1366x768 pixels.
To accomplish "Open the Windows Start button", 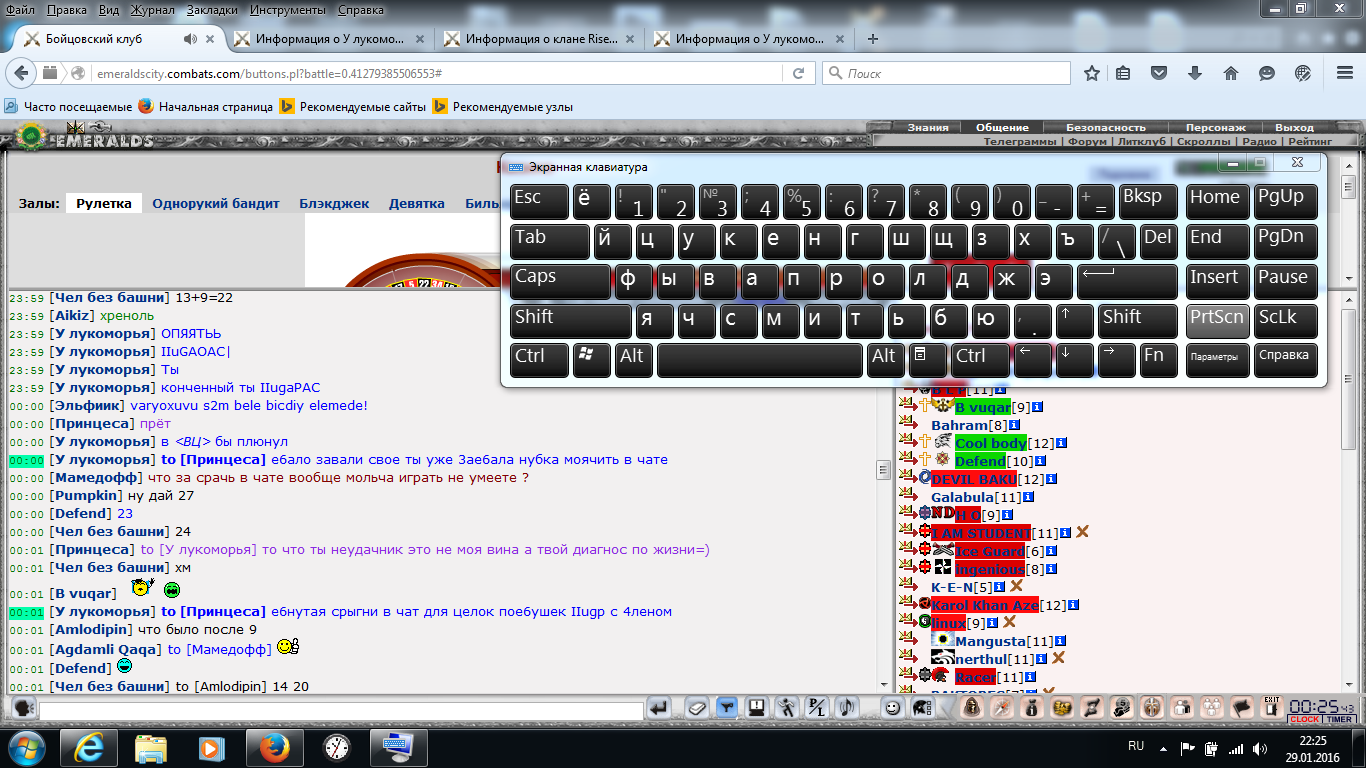I will tap(27, 747).
